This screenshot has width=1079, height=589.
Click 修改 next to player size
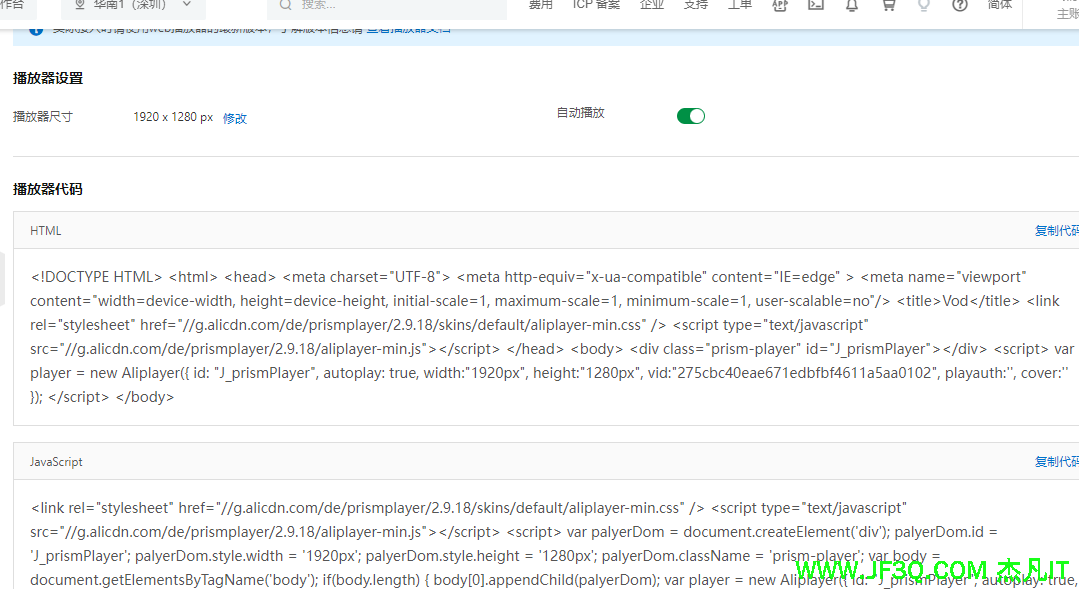pyautogui.click(x=235, y=118)
